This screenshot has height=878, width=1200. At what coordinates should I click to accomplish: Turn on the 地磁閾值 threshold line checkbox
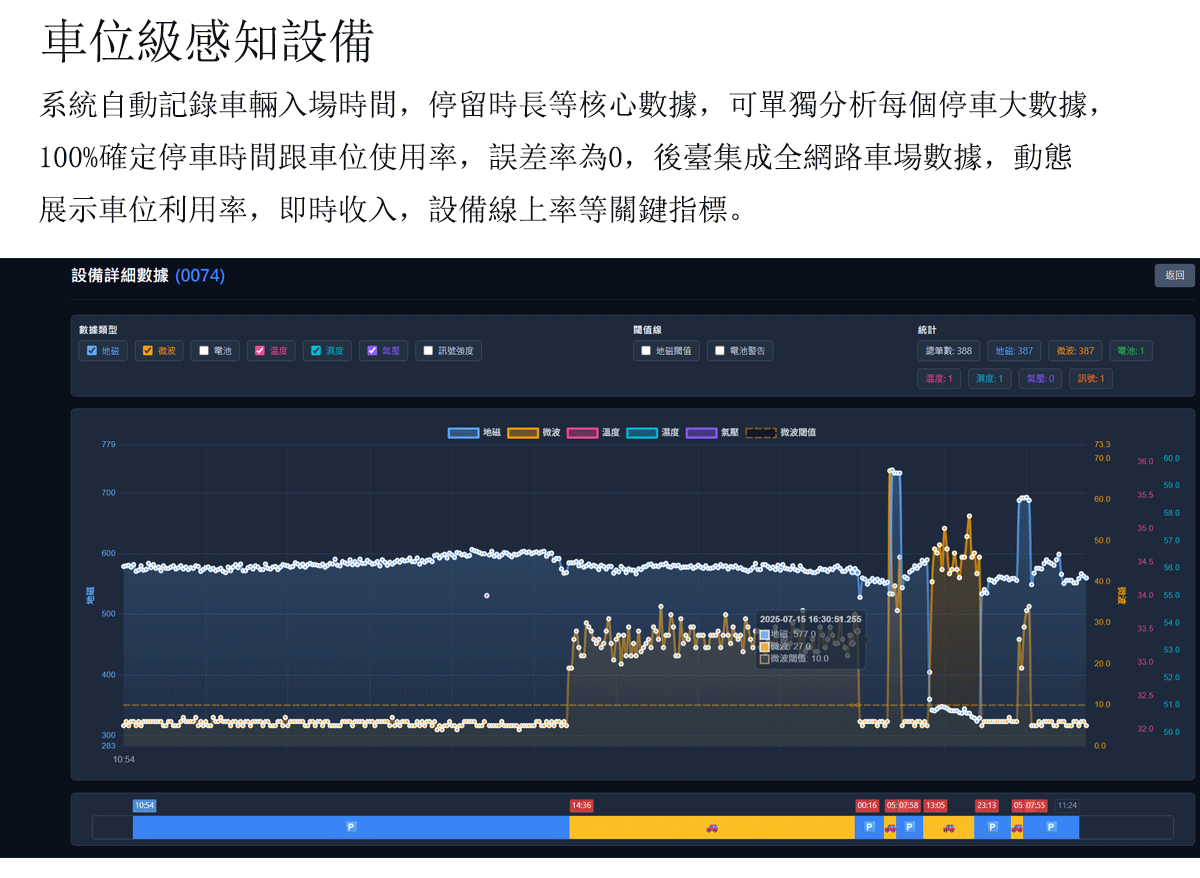pos(646,351)
